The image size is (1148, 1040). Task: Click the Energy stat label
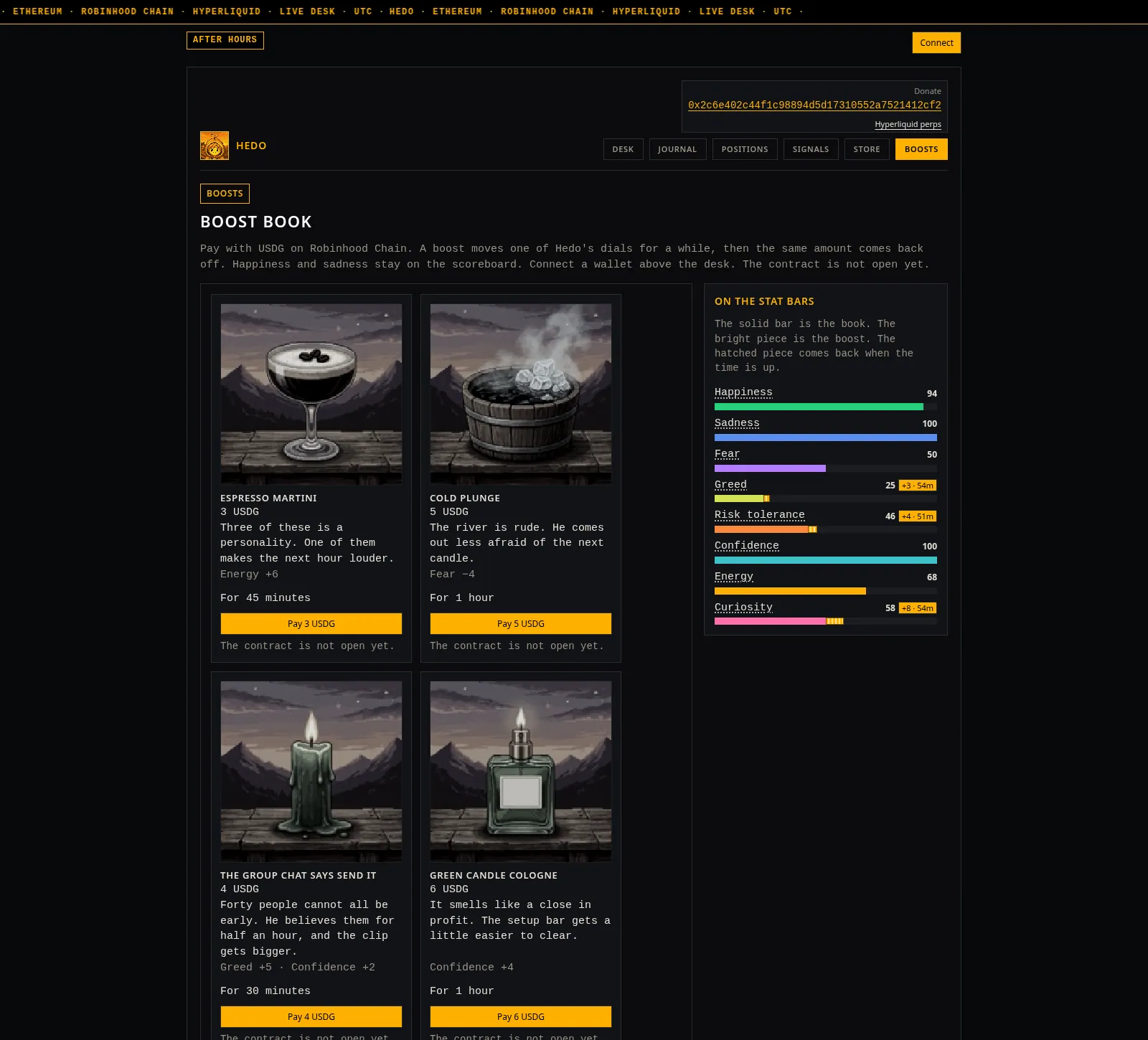point(734,577)
